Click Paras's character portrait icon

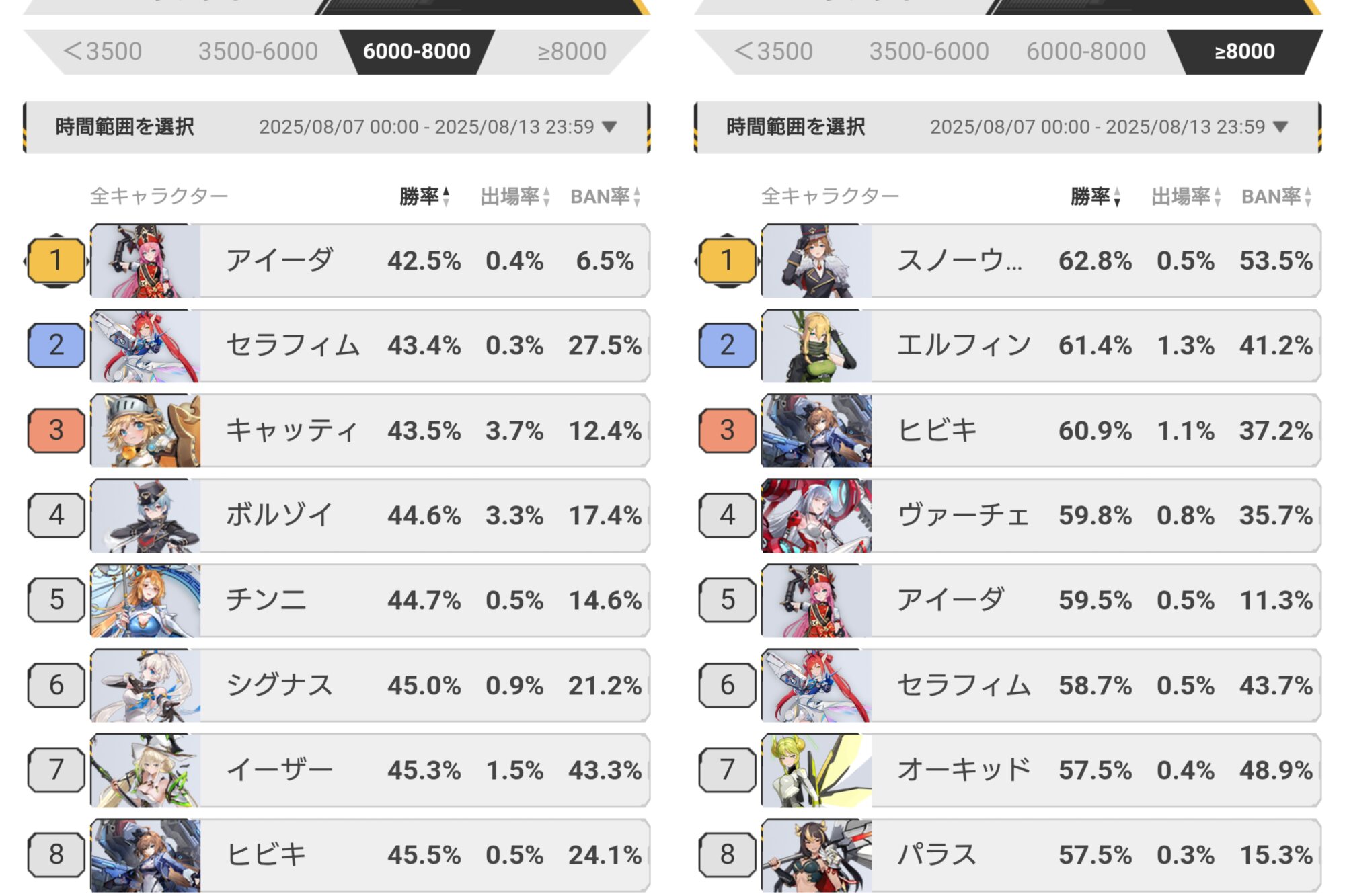pyautogui.click(x=816, y=855)
